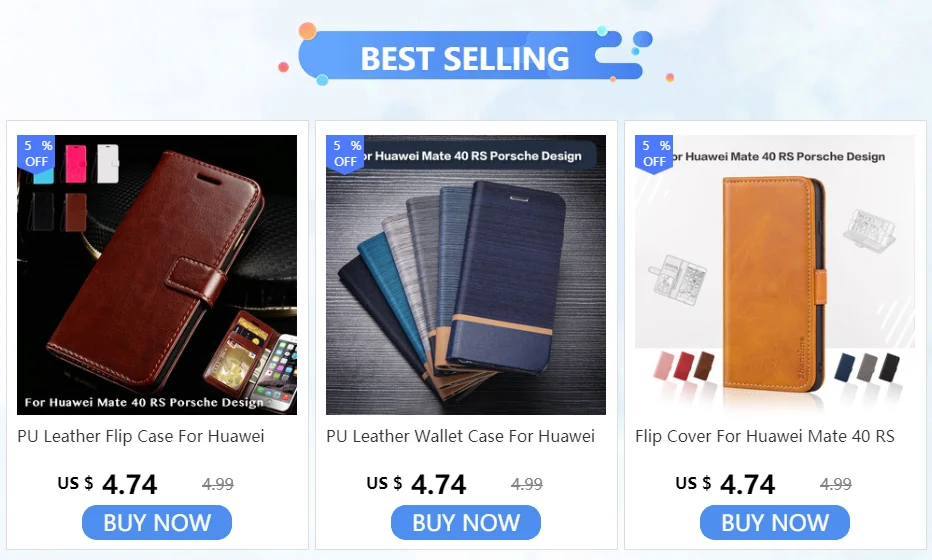This screenshot has width=932, height=560.
Task: Open the orange flip cover image
Action: tap(774, 275)
